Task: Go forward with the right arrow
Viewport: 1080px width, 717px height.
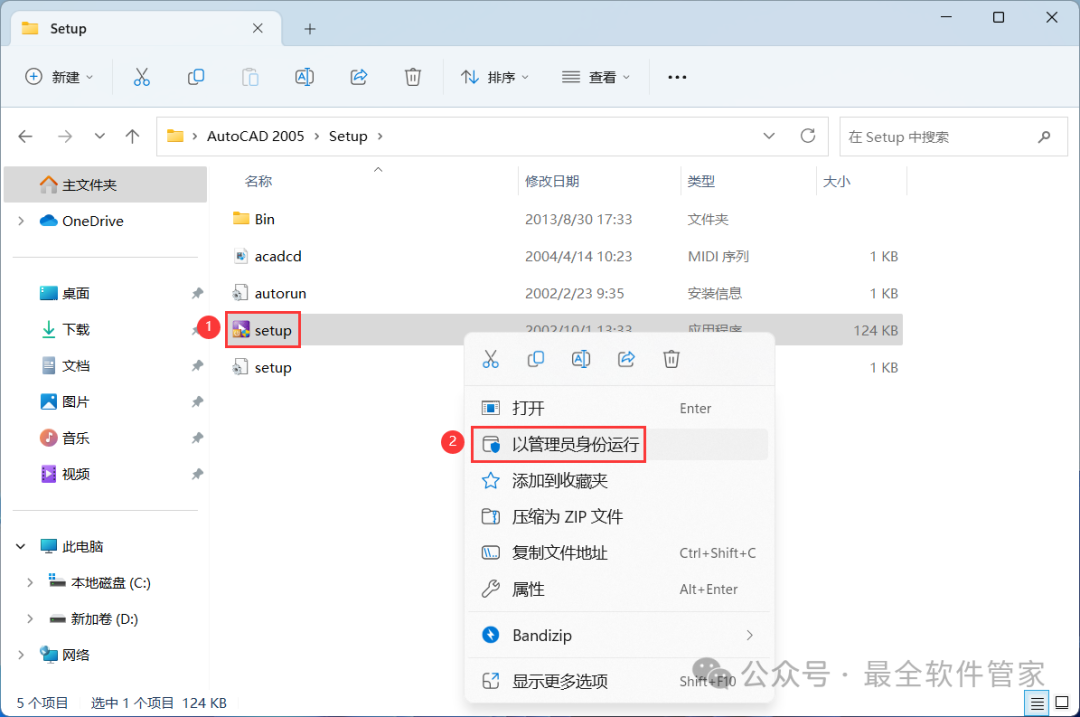Action: pos(65,136)
